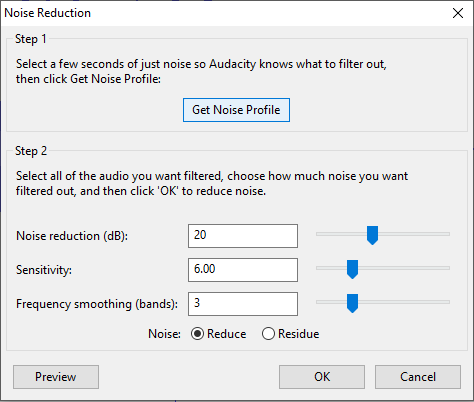
Task: Cancel the Noise Reduction dialog
Action: [418, 377]
